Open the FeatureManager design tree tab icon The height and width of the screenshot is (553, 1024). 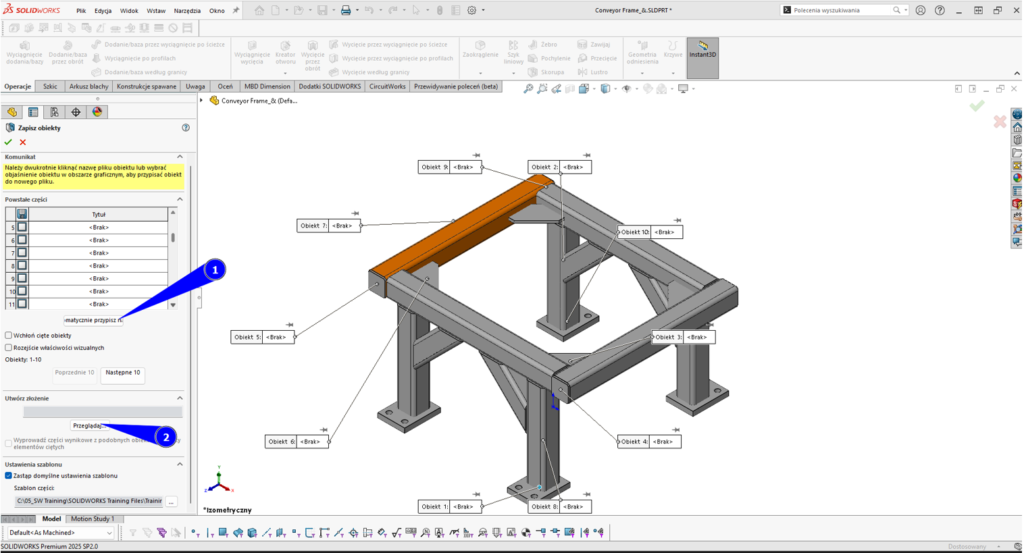click(13, 112)
